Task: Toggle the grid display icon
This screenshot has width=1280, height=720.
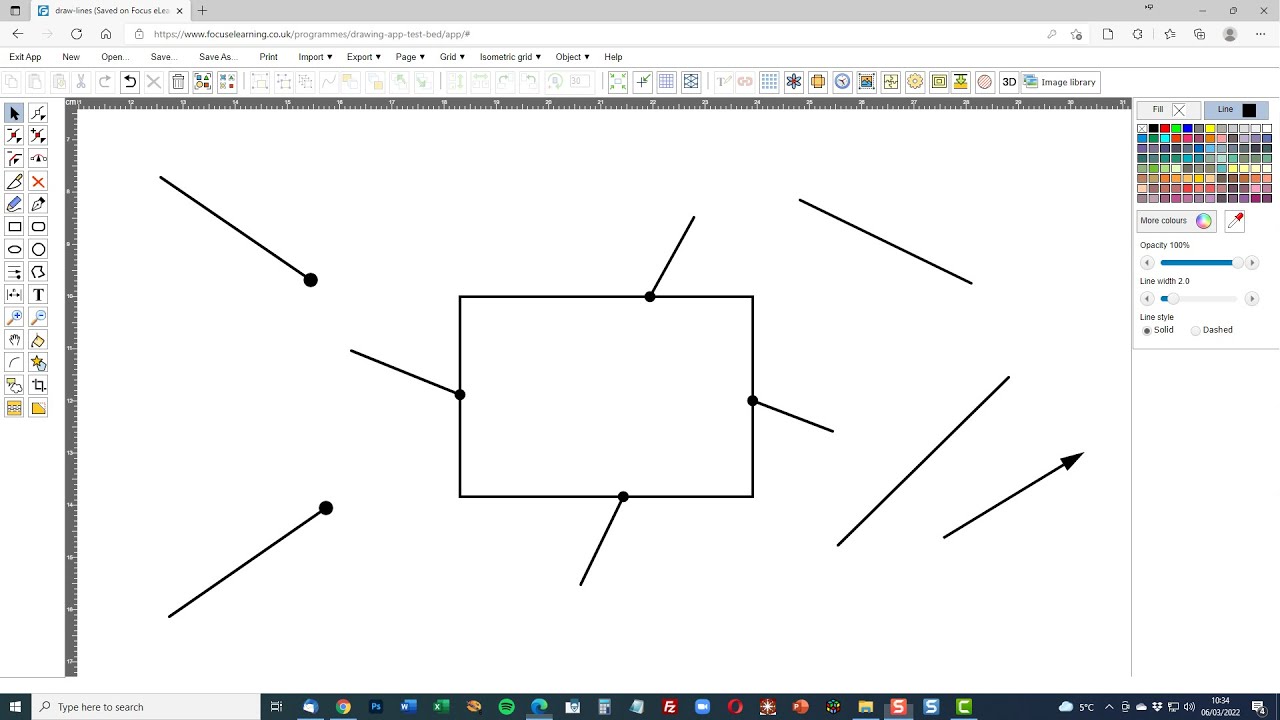Action: [666, 82]
